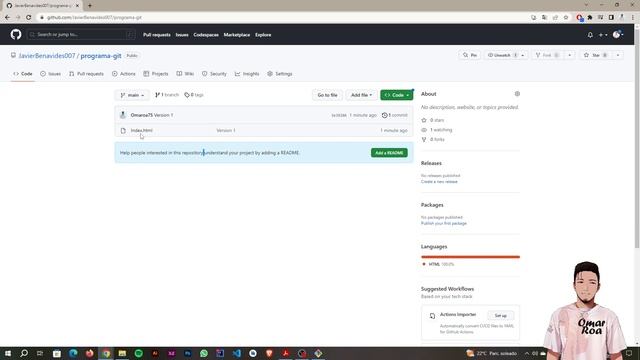This screenshot has height=360, width=640.
Task: Open Visual Studio Code from taskbar
Action: (236, 353)
